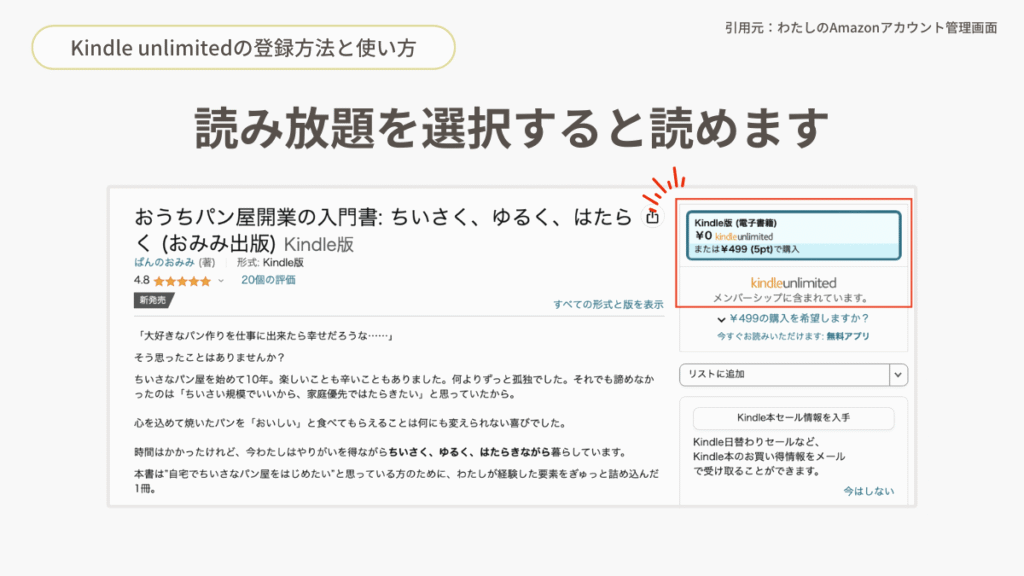Click the five-star rating display
The height and width of the screenshot is (576, 1024).
pyautogui.click(x=182, y=281)
